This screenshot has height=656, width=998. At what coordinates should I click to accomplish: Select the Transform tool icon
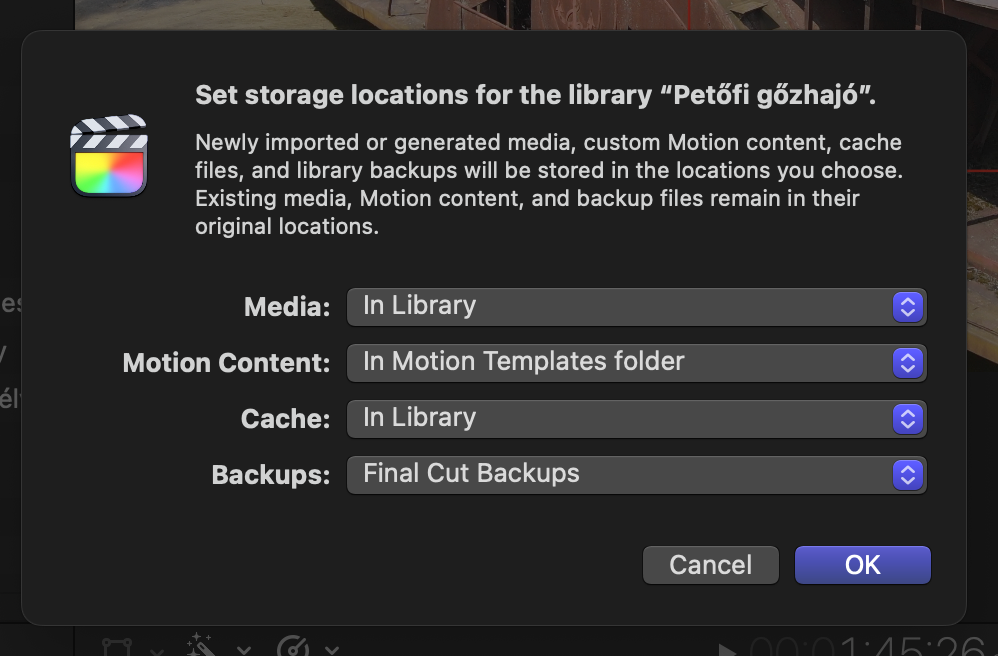point(117,648)
